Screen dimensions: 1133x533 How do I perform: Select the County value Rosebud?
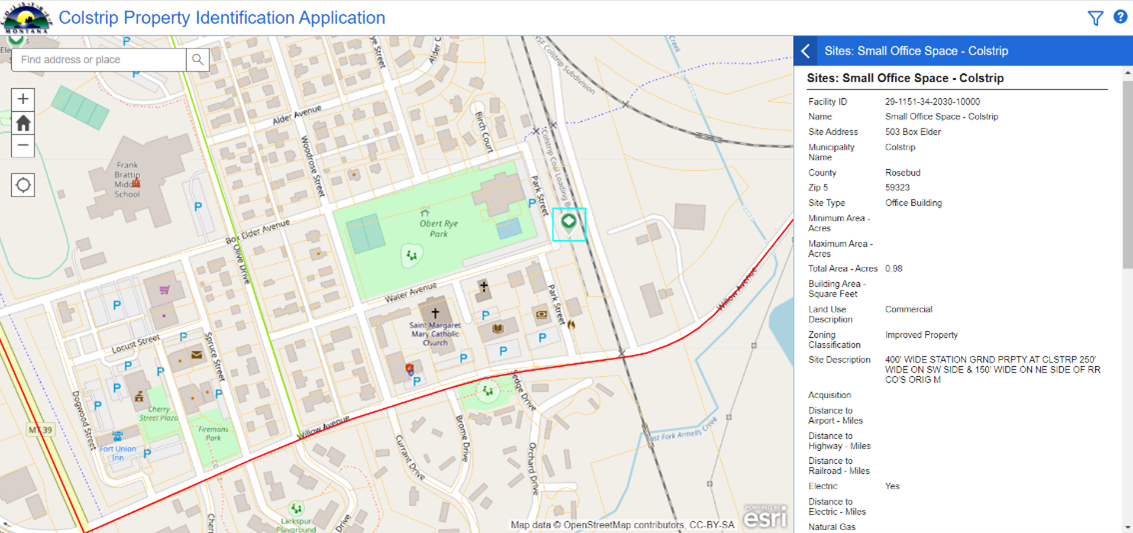click(x=901, y=173)
